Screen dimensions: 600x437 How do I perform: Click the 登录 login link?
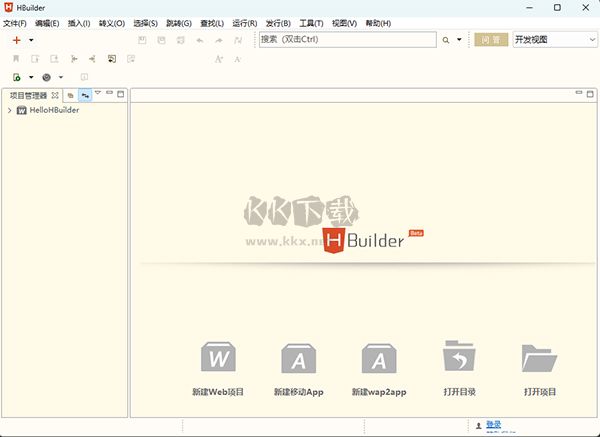pos(493,424)
